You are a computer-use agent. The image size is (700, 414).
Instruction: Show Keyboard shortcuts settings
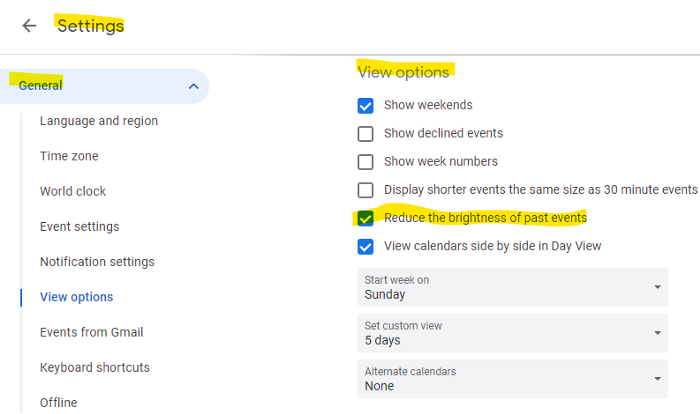click(95, 367)
